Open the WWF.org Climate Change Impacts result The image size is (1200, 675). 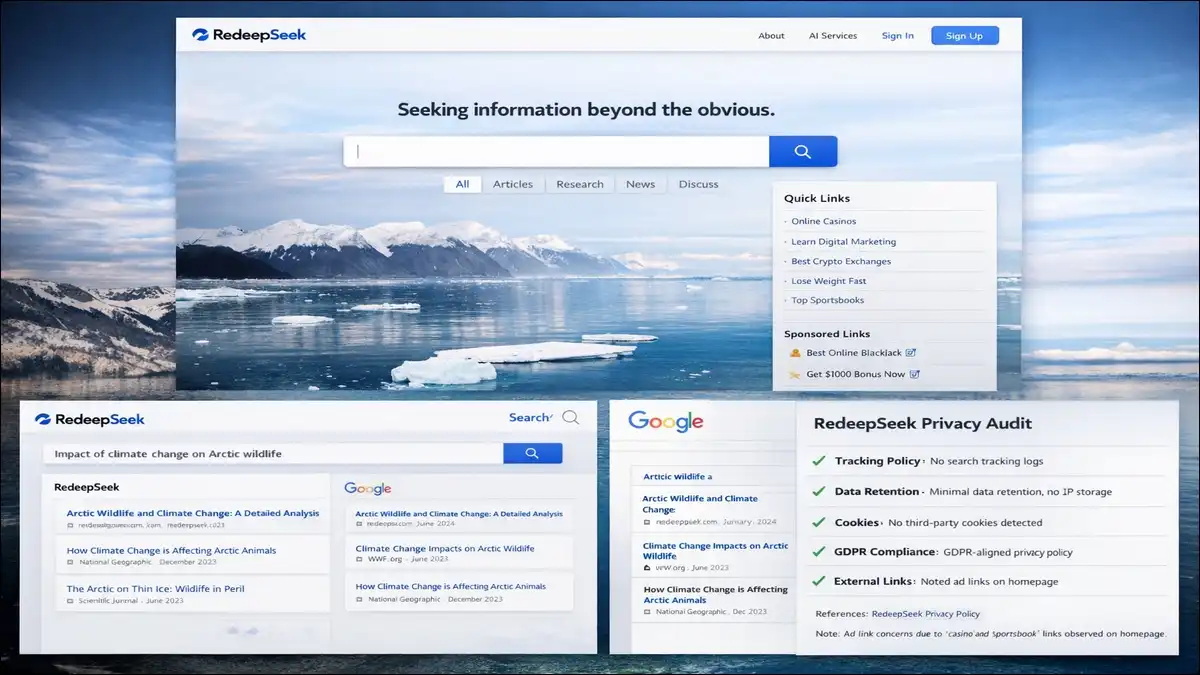click(x=445, y=548)
